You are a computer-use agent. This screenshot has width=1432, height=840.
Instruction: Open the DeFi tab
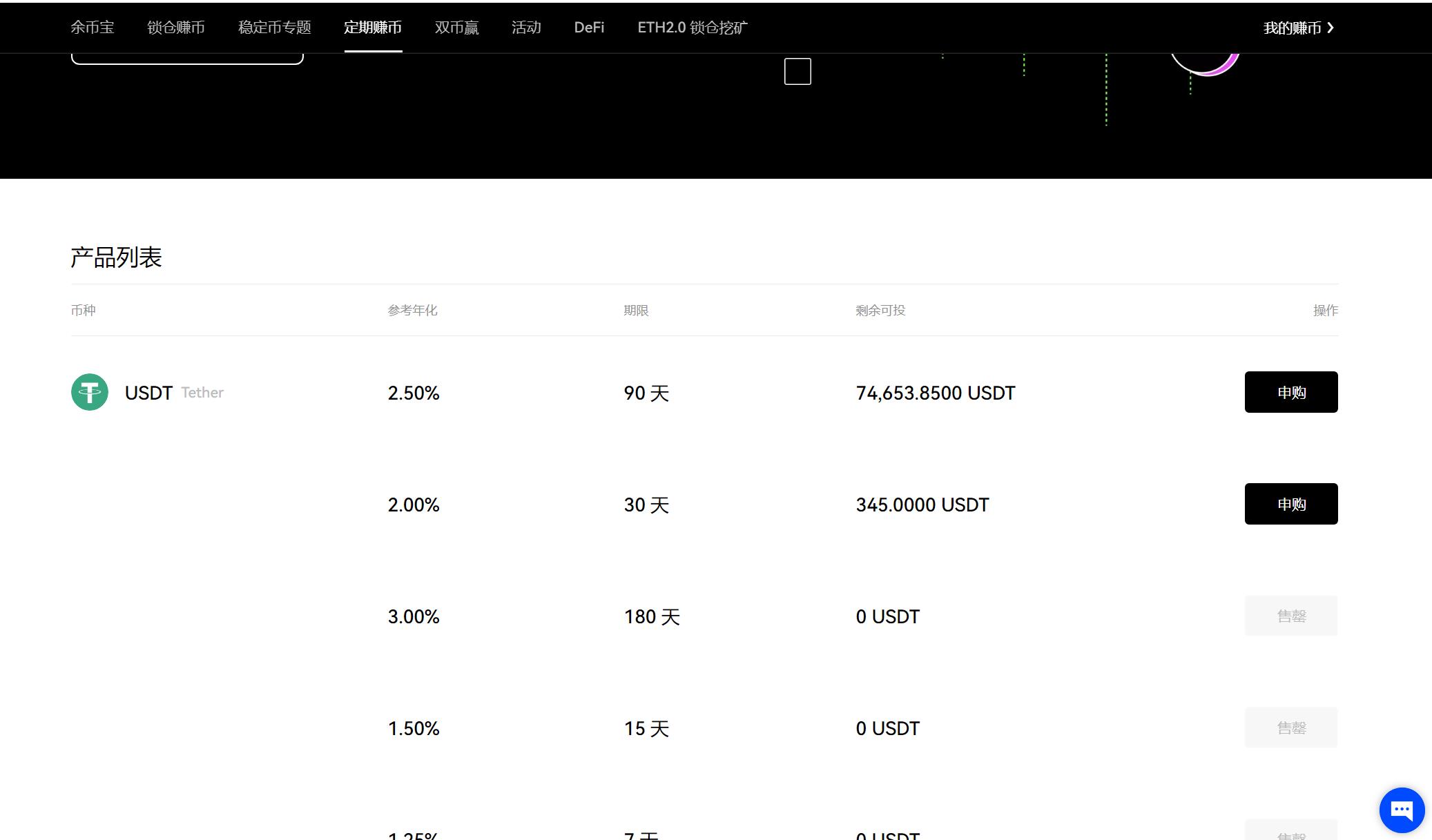[589, 28]
